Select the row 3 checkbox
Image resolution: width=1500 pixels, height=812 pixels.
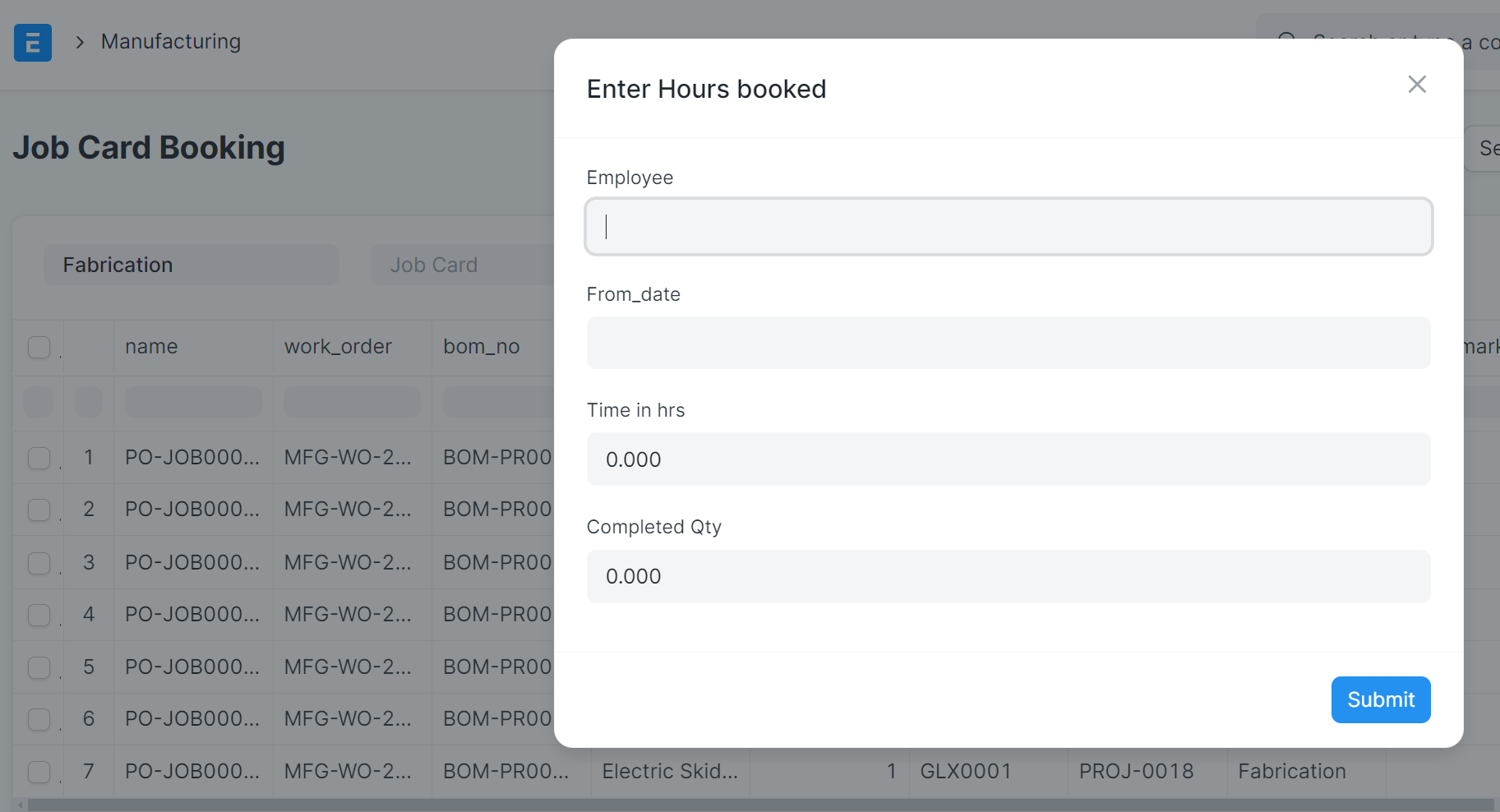(39, 563)
